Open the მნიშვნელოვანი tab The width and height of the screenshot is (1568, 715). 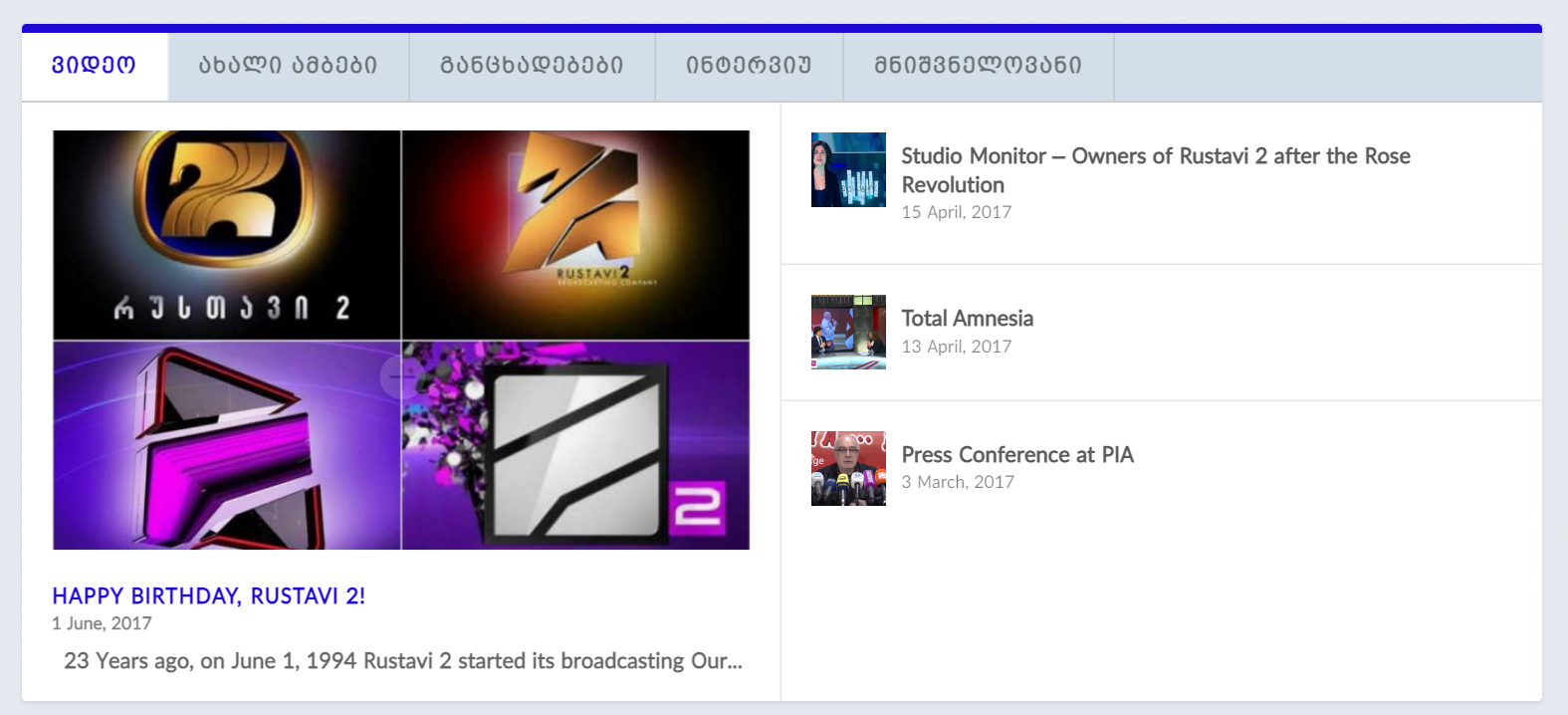point(979,66)
